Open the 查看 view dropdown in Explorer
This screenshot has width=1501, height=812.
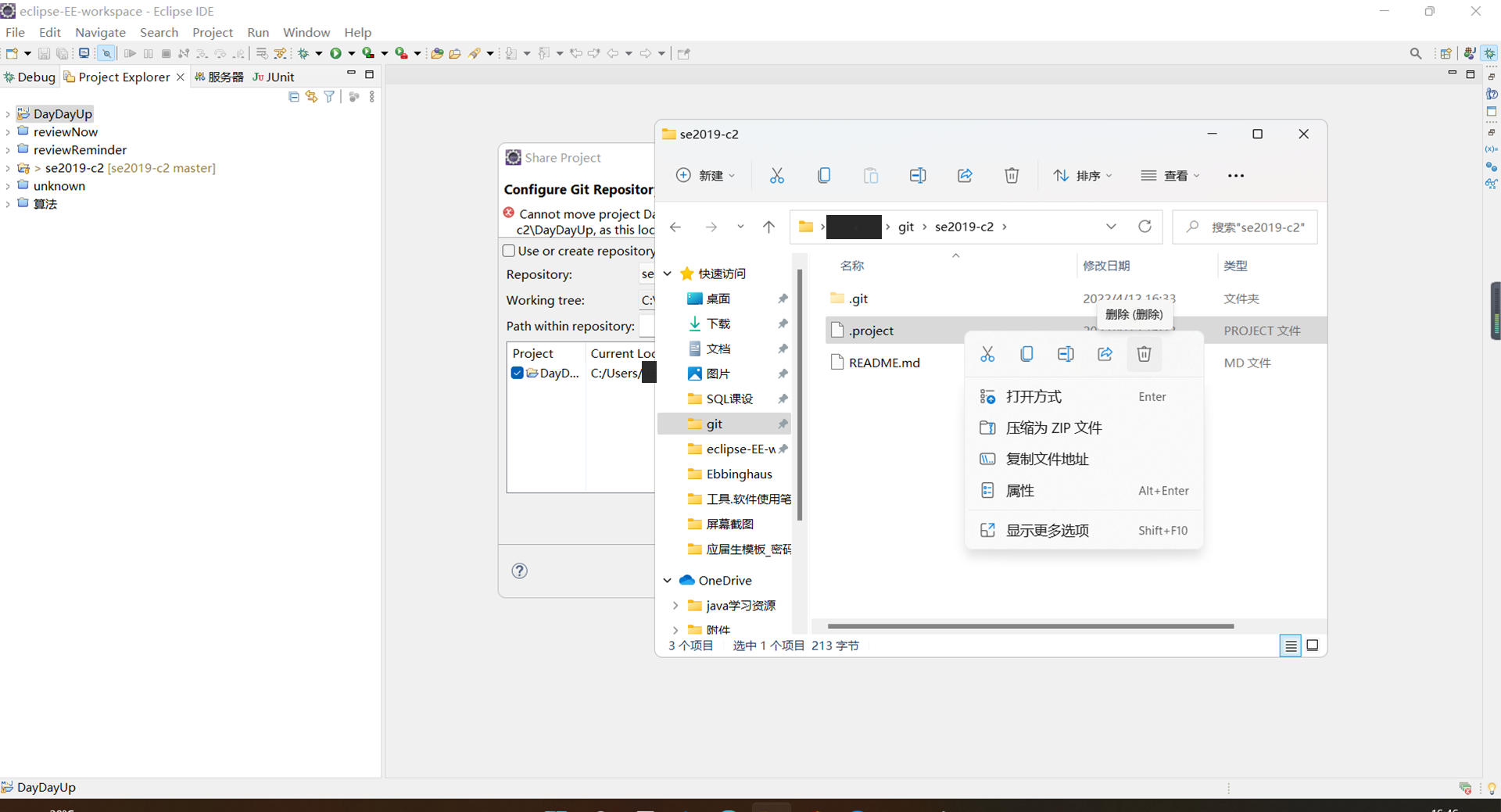1170,175
